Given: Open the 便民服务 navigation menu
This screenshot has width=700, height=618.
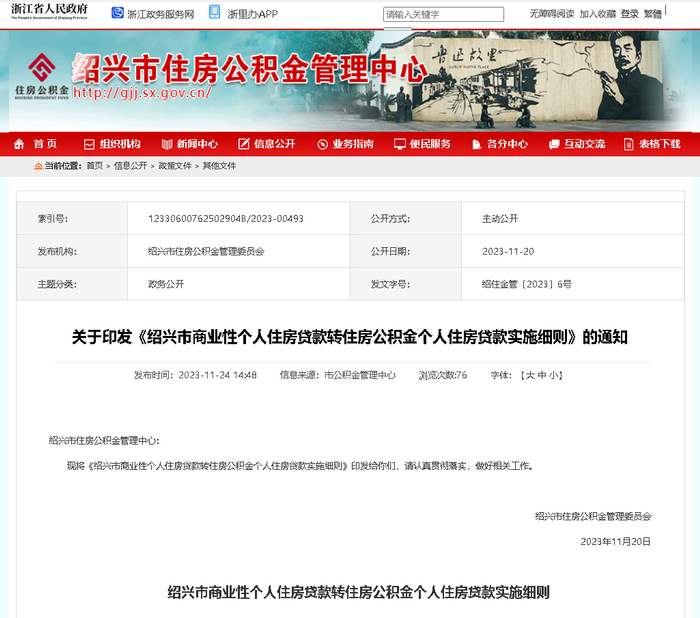Looking at the screenshot, I should point(430,144).
